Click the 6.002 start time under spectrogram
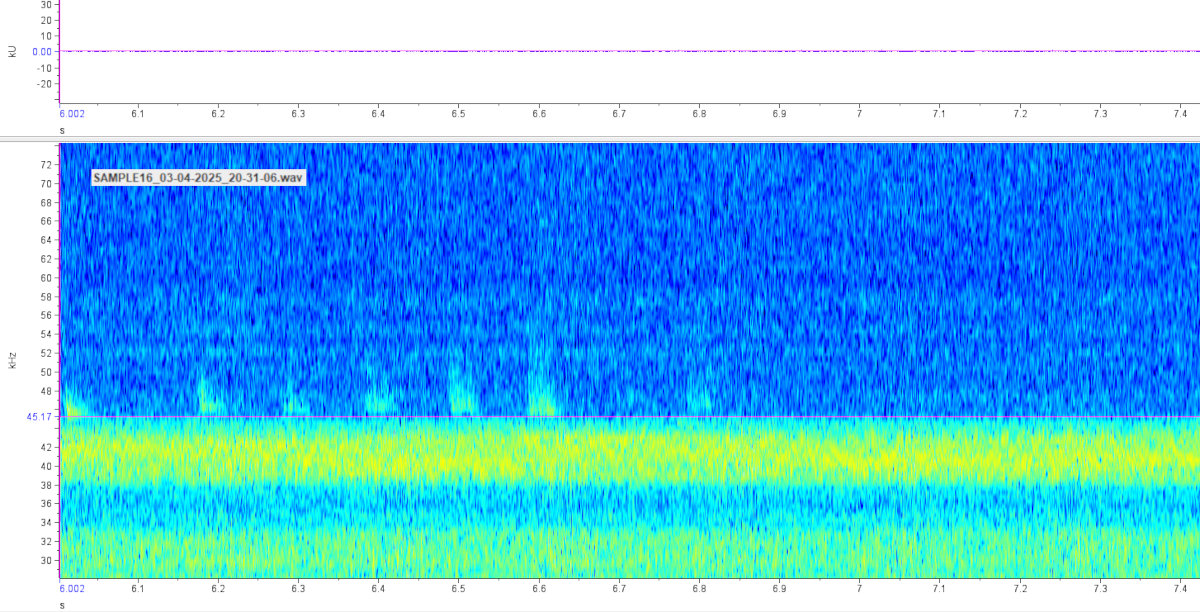Viewport: 1200px width, 612px height. pyautogui.click(x=72, y=591)
